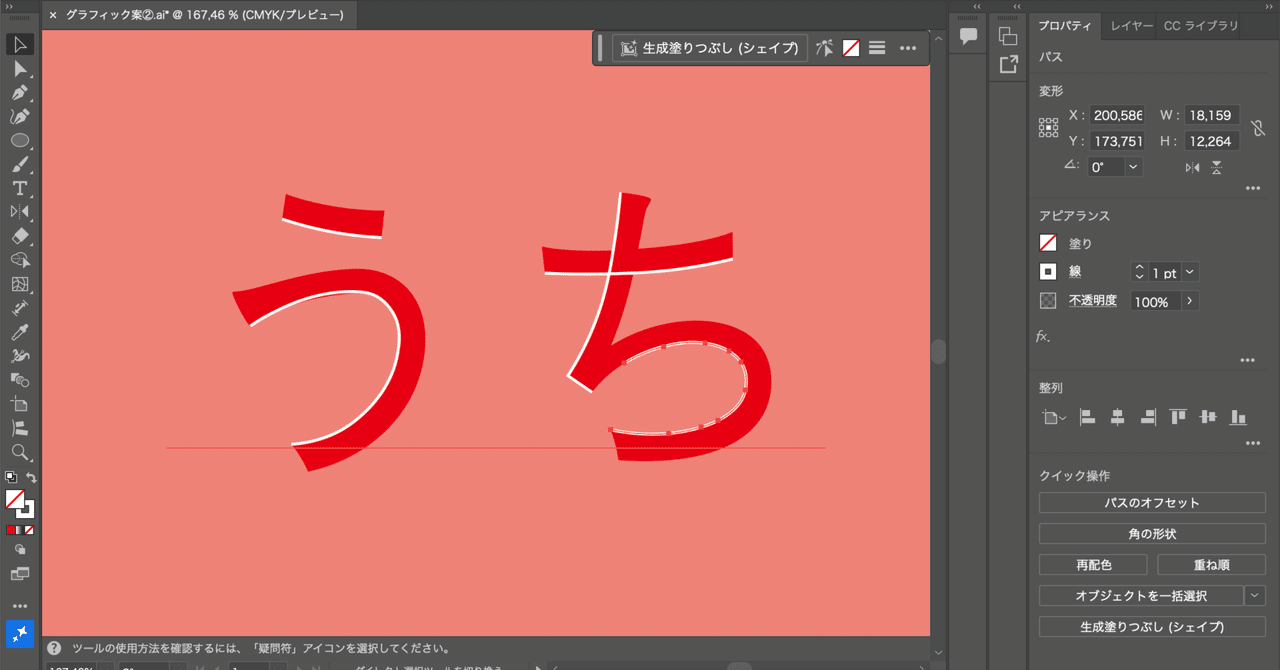The image size is (1280, 670).
Task: Toggle the W/H constrain proportions link
Action: (x=1258, y=128)
